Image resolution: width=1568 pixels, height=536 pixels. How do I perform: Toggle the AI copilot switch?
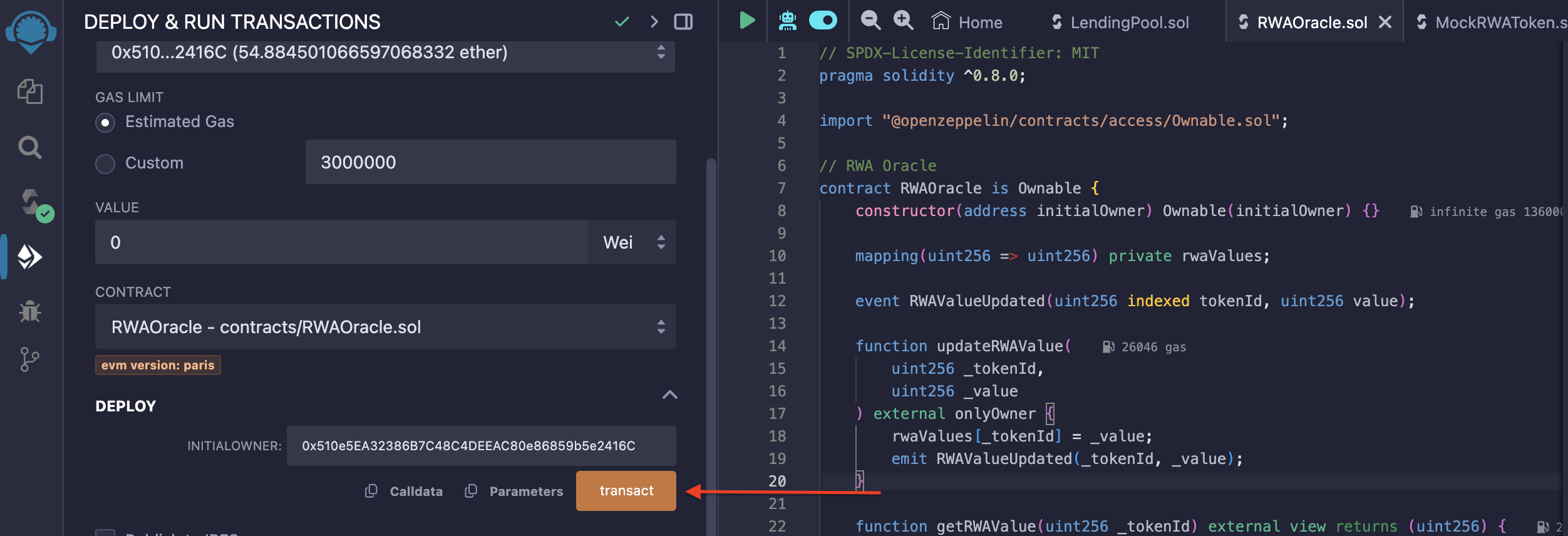[823, 21]
